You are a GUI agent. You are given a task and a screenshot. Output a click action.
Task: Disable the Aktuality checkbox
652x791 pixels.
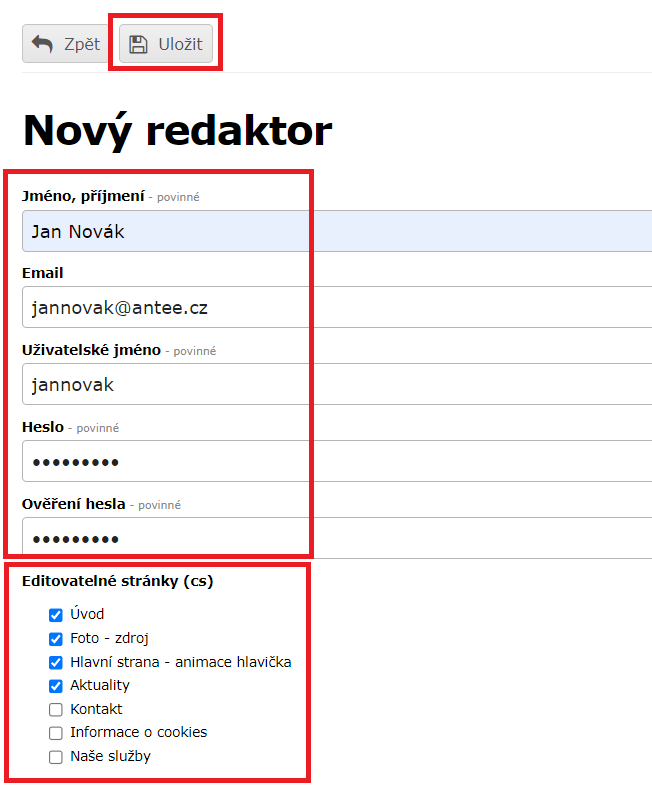(56, 686)
